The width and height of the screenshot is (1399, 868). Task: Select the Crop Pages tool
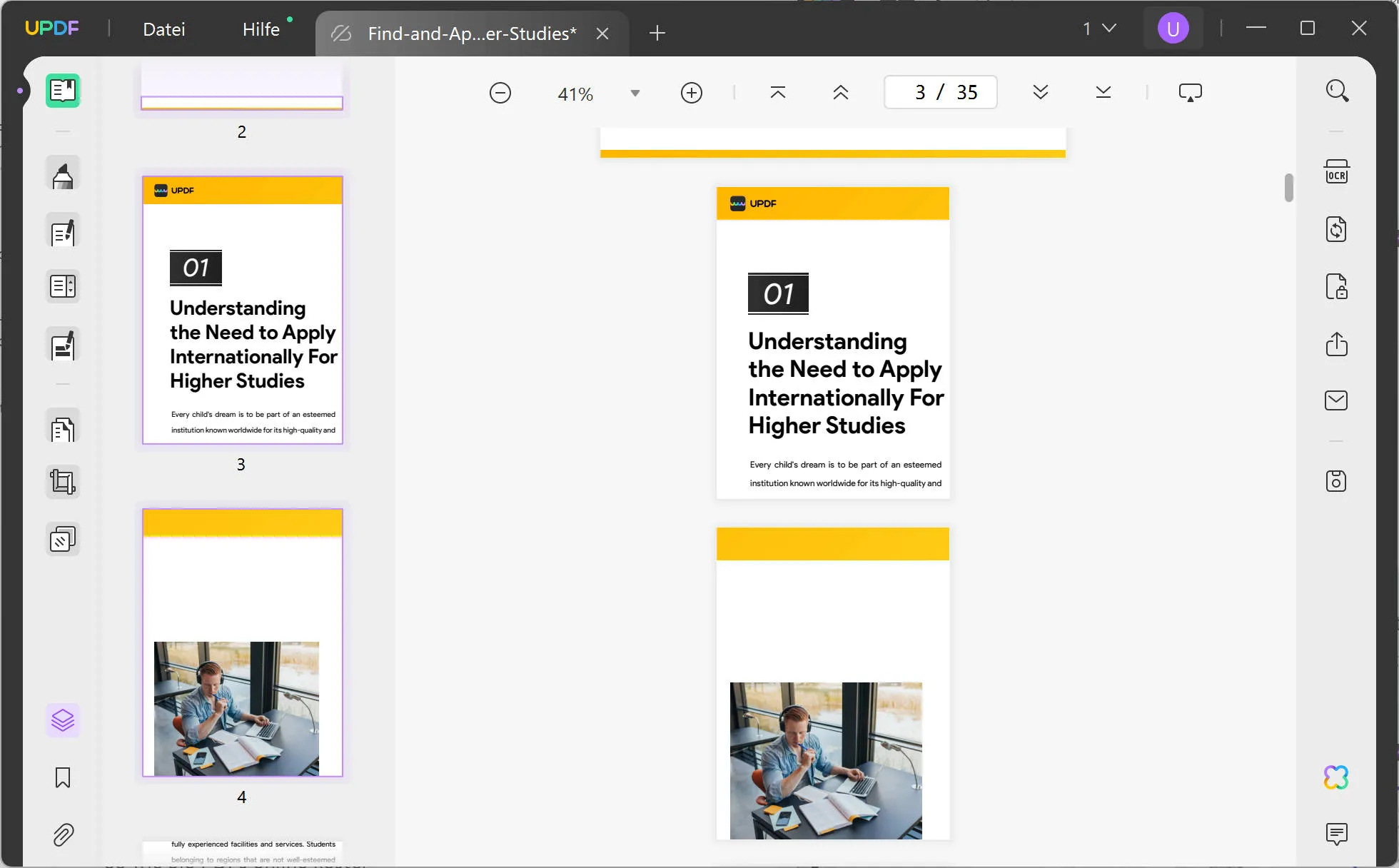[x=63, y=482]
